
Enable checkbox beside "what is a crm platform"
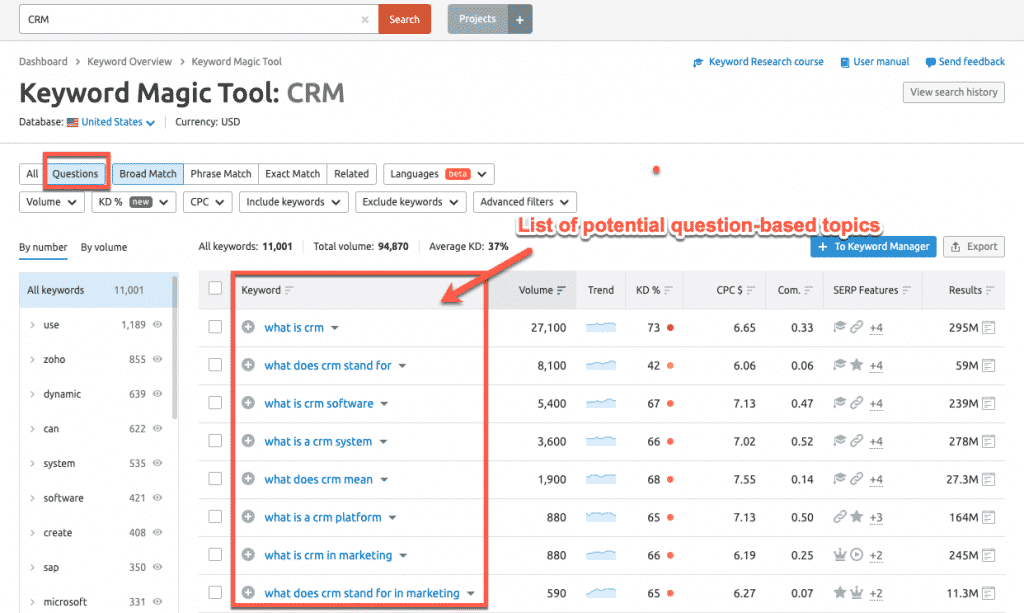click(215, 517)
